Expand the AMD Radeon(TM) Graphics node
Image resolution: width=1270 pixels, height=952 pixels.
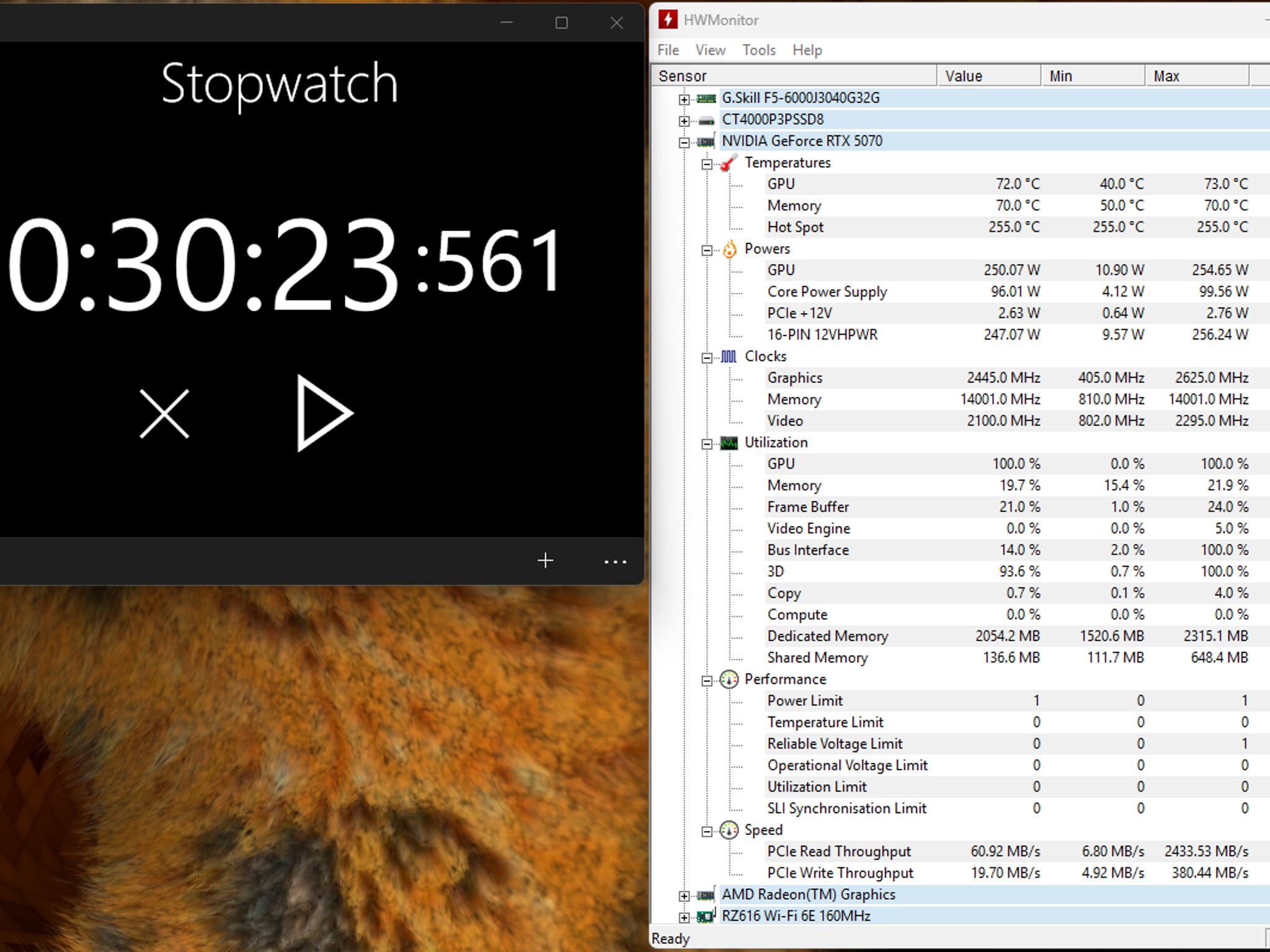click(683, 896)
